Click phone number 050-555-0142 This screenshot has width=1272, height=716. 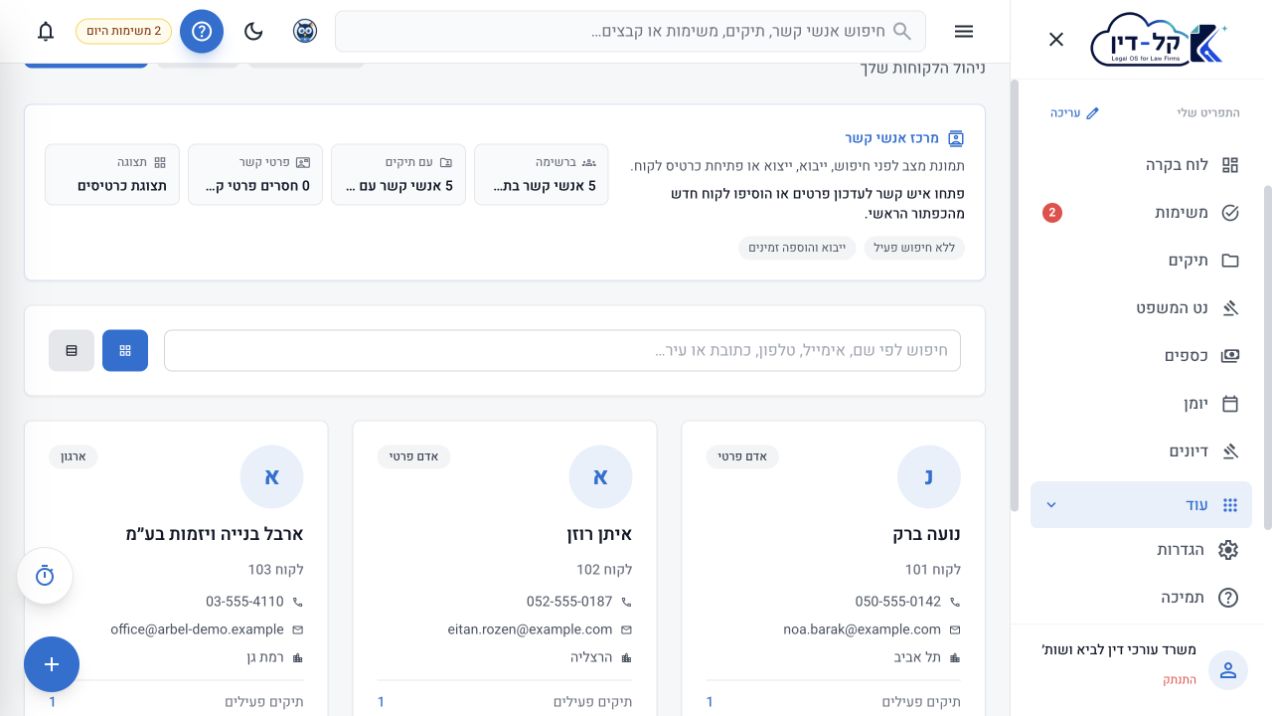click(898, 602)
